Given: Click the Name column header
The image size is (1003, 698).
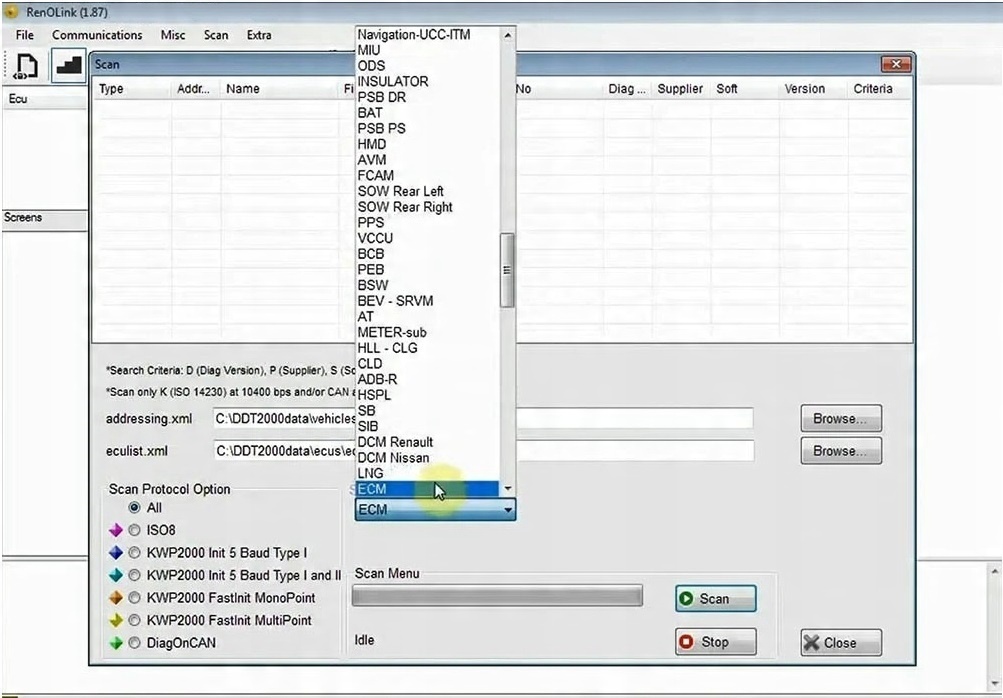Looking at the screenshot, I should click(x=280, y=89).
